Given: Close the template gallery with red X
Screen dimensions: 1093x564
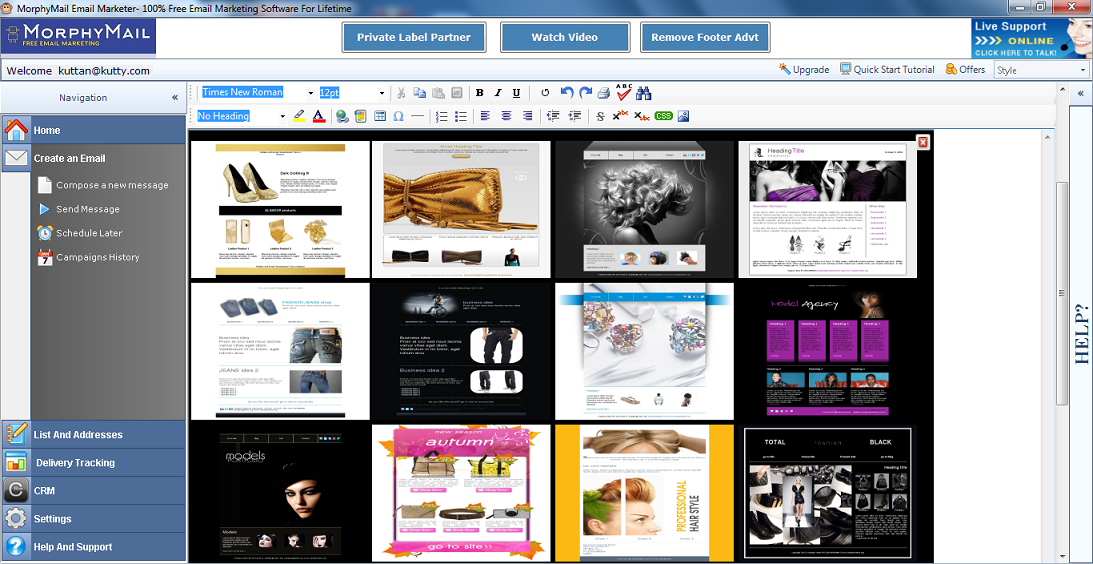Looking at the screenshot, I should [923, 142].
